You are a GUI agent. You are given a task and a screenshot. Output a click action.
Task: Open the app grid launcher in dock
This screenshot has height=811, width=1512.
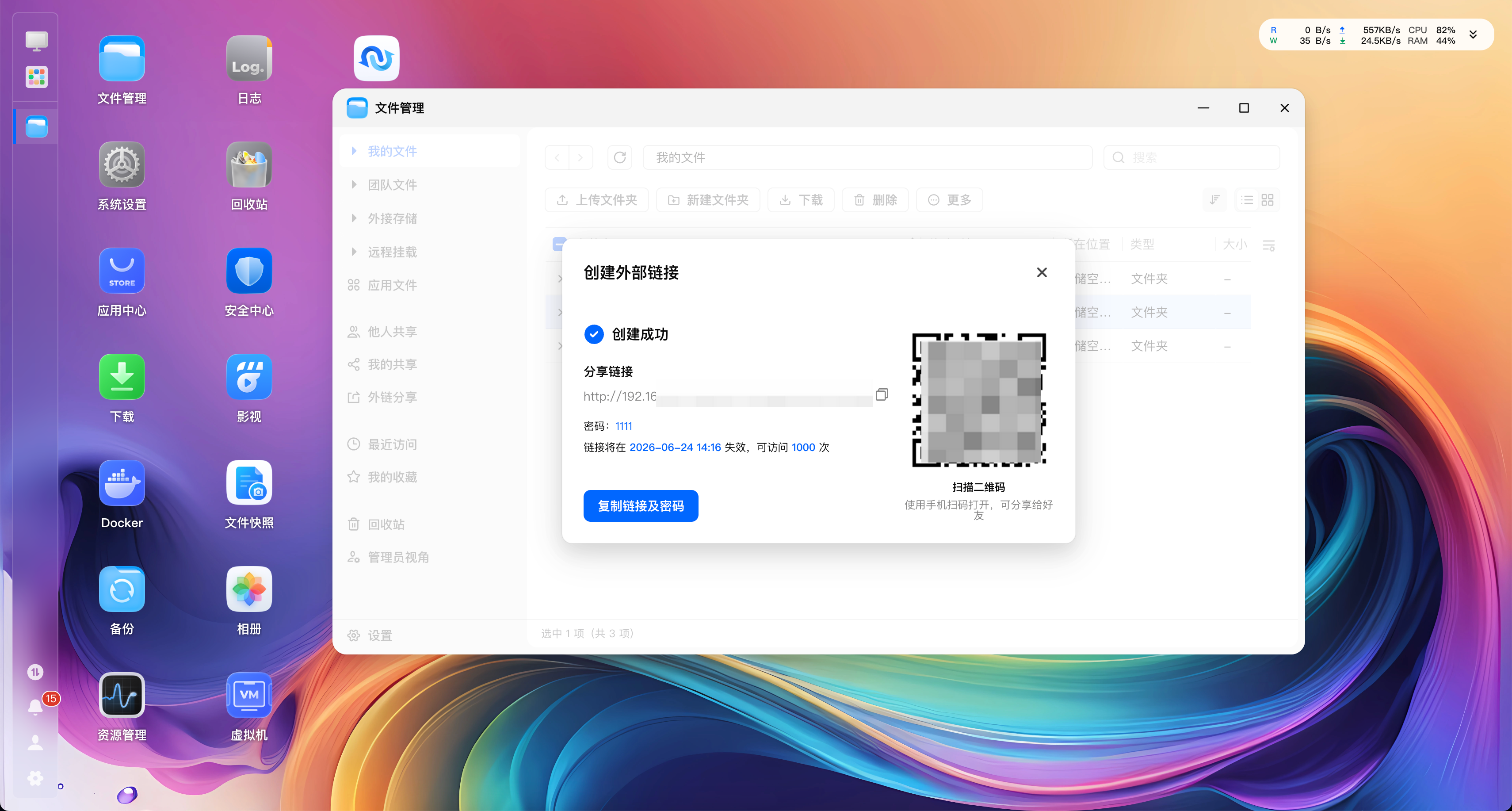(x=36, y=77)
